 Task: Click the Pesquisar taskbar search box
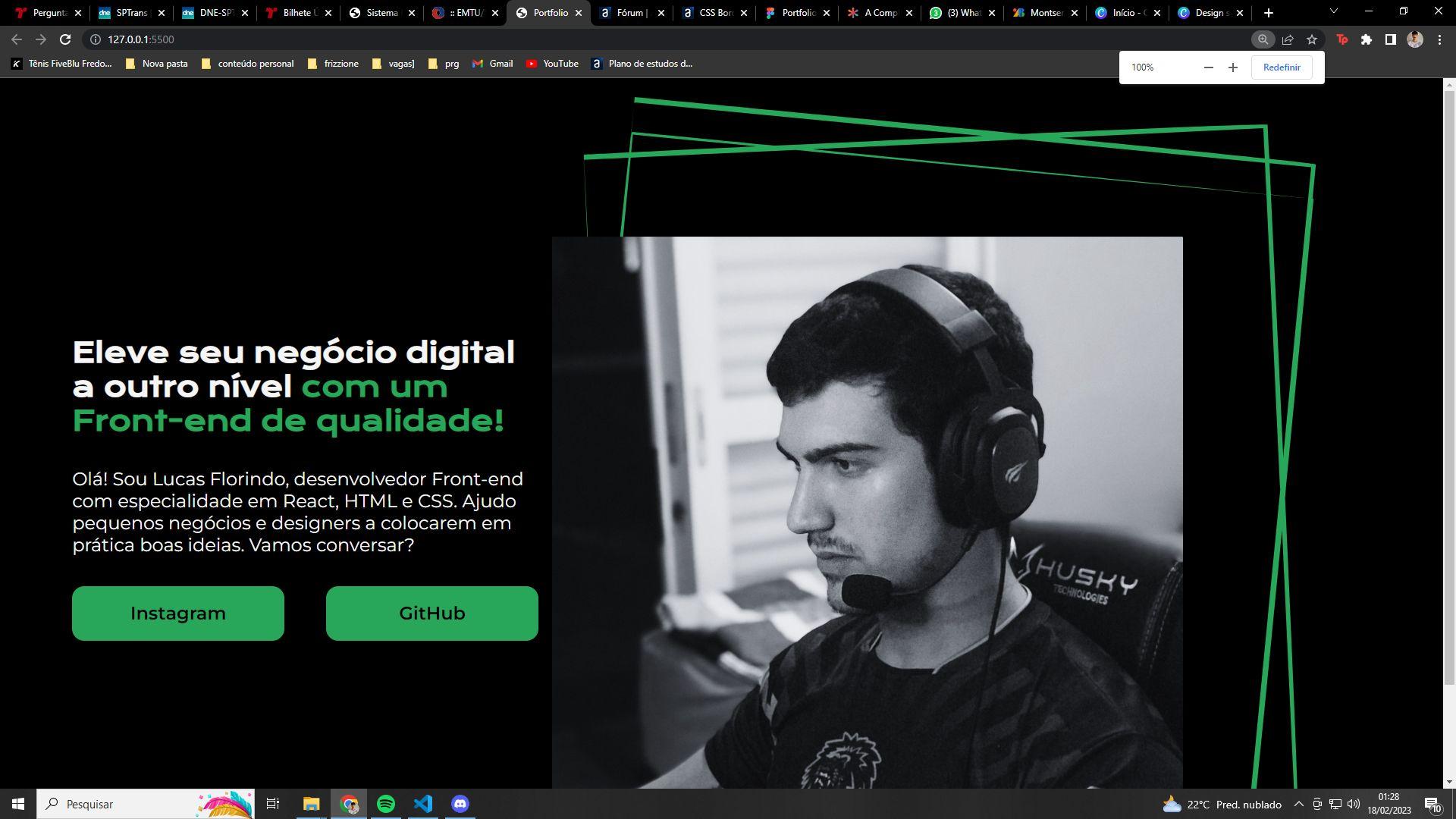(x=146, y=804)
